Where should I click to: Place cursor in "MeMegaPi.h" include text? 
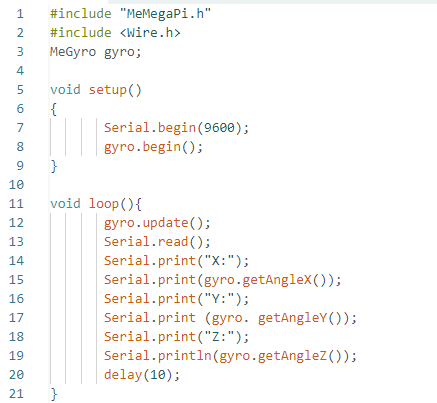click(x=165, y=14)
